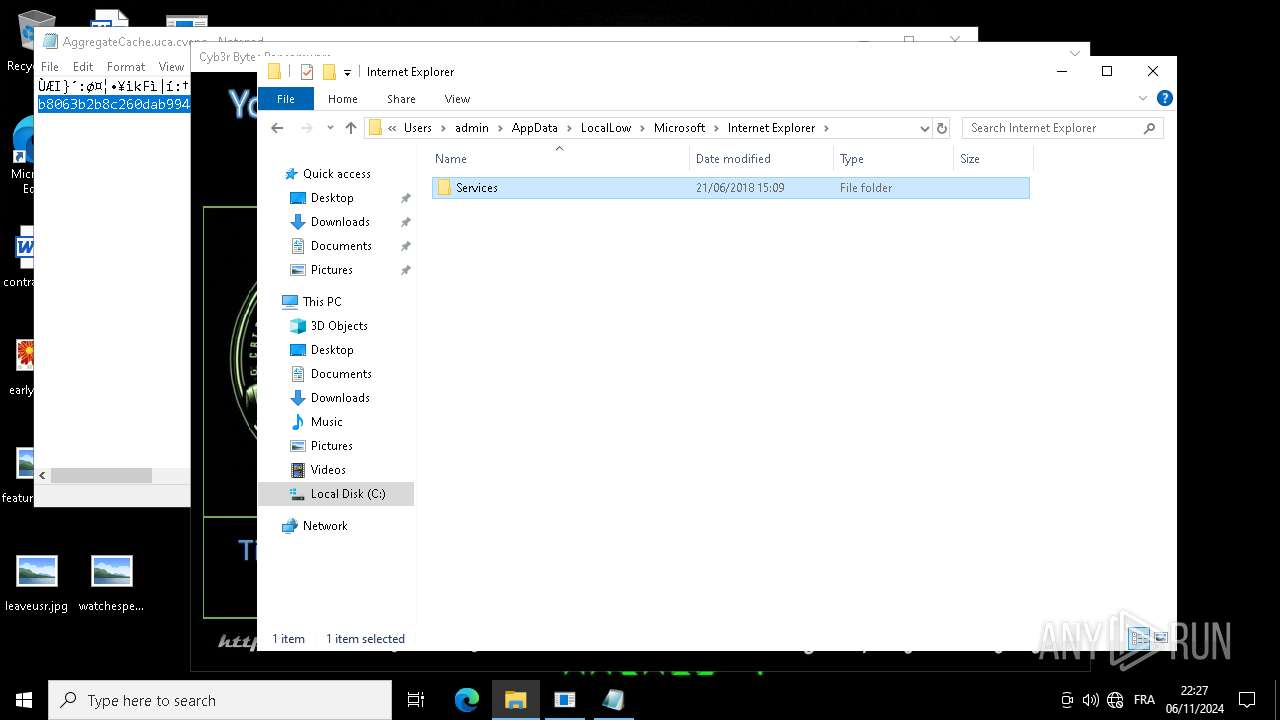Go up one folder level
Image resolution: width=1280 pixels, height=720 pixels.
[351, 128]
